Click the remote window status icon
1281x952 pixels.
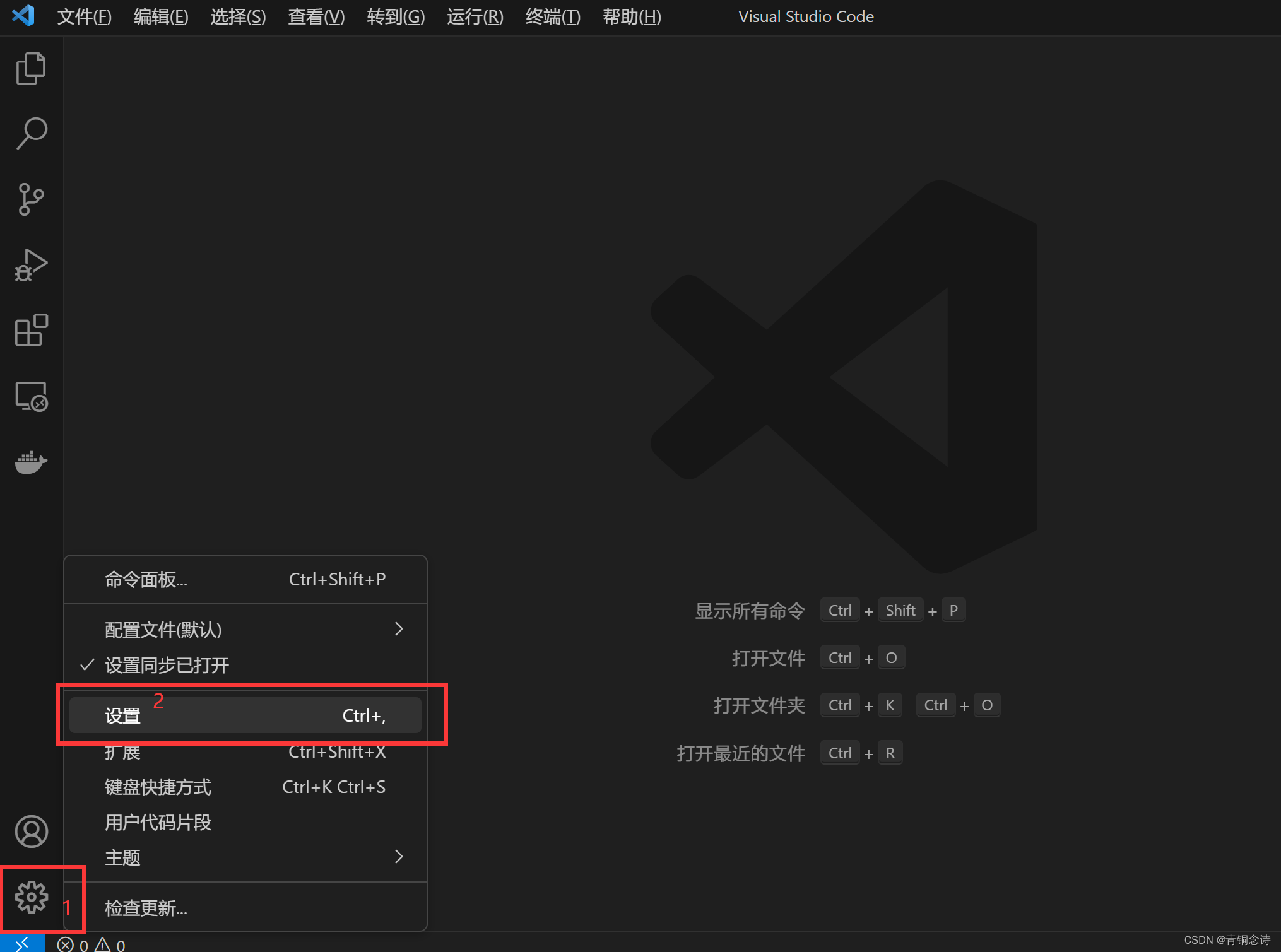click(22, 943)
